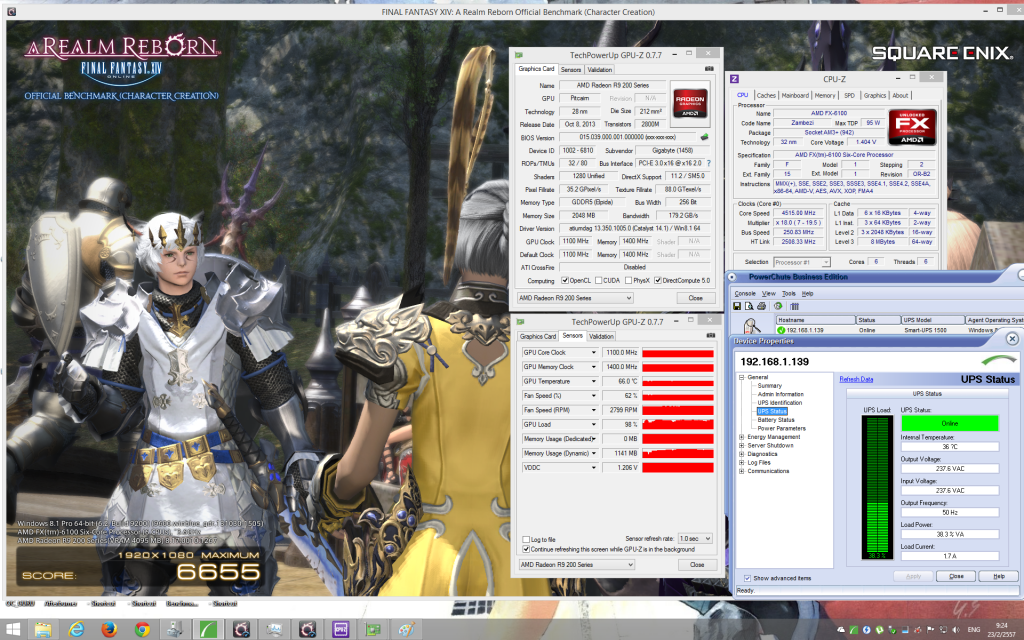Viewport: 1024px width, 640px height.
Task: Click the camera screenshot icon in top GPU-Z window
Action: point(709,69)
